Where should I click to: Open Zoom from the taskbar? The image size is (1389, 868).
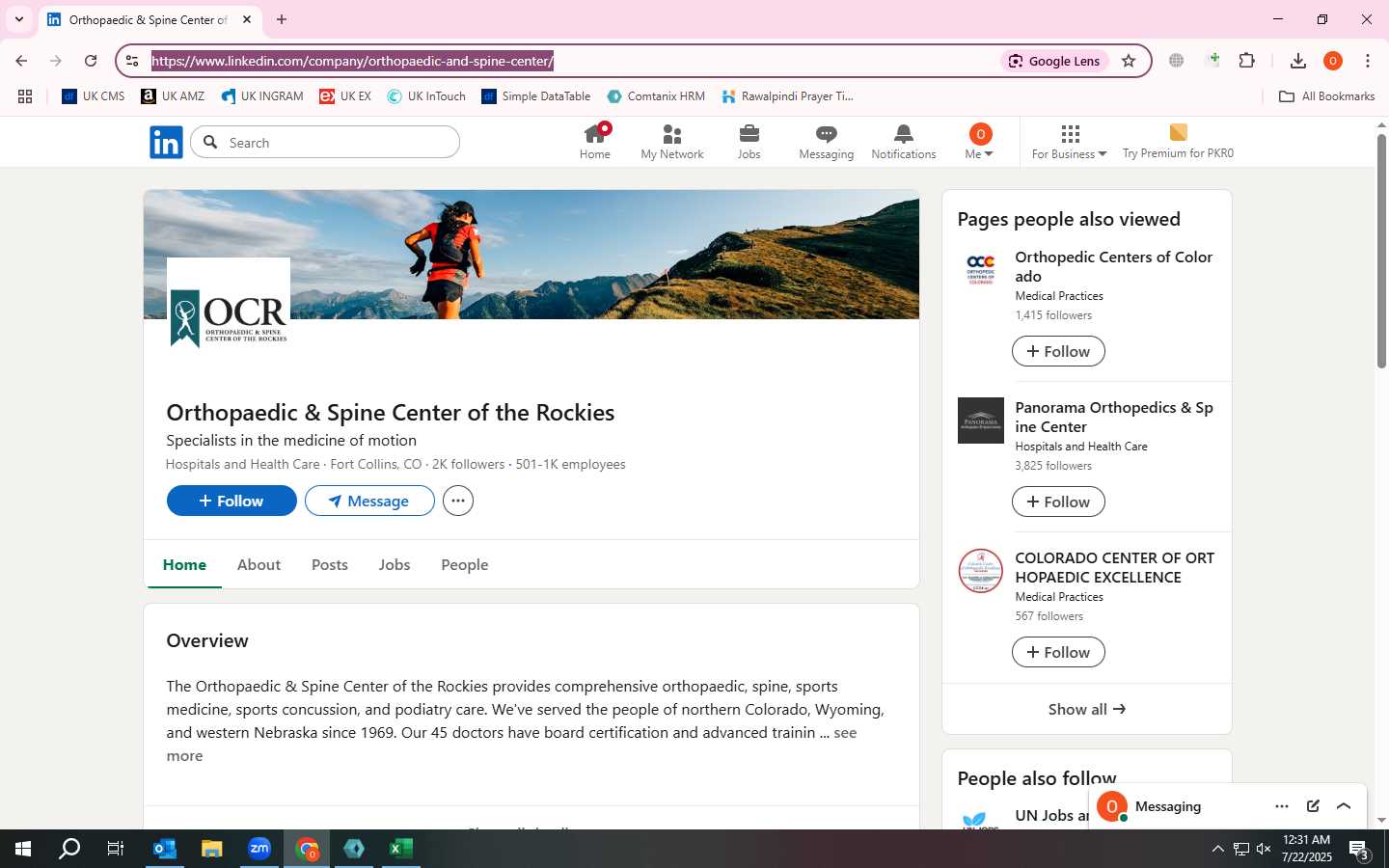click(x=259, y=849)
